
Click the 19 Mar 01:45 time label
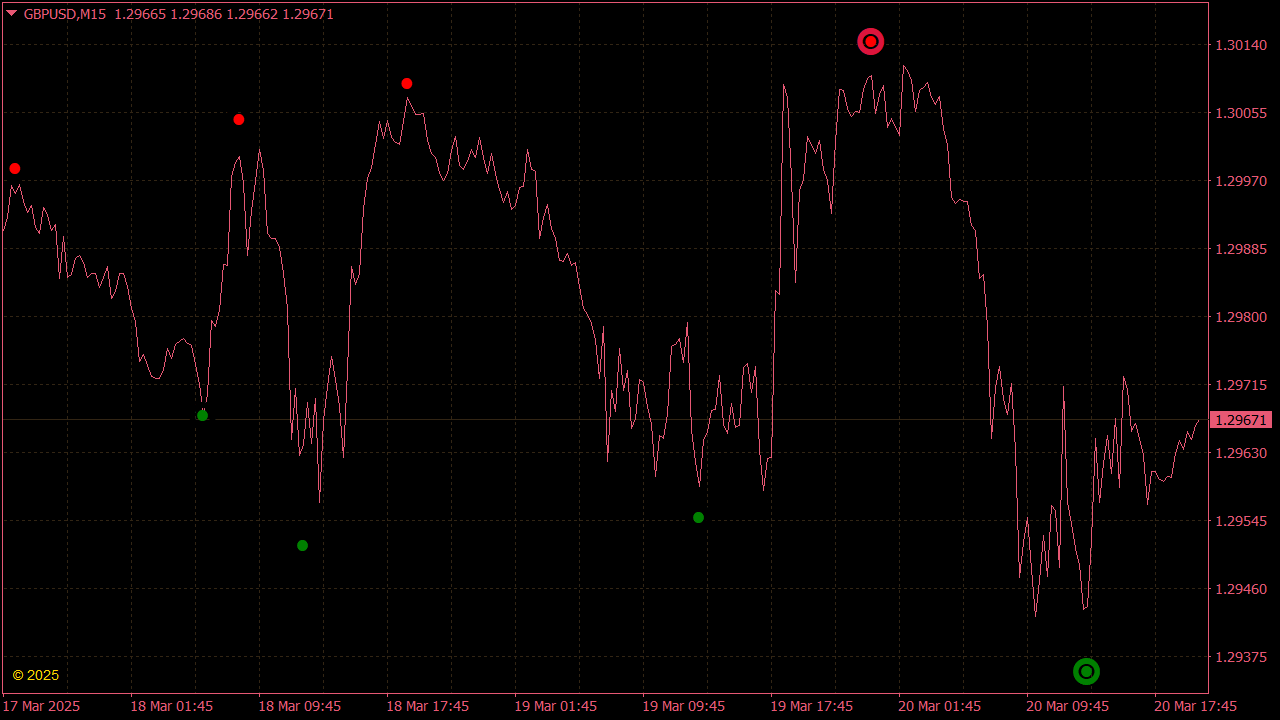556,706
